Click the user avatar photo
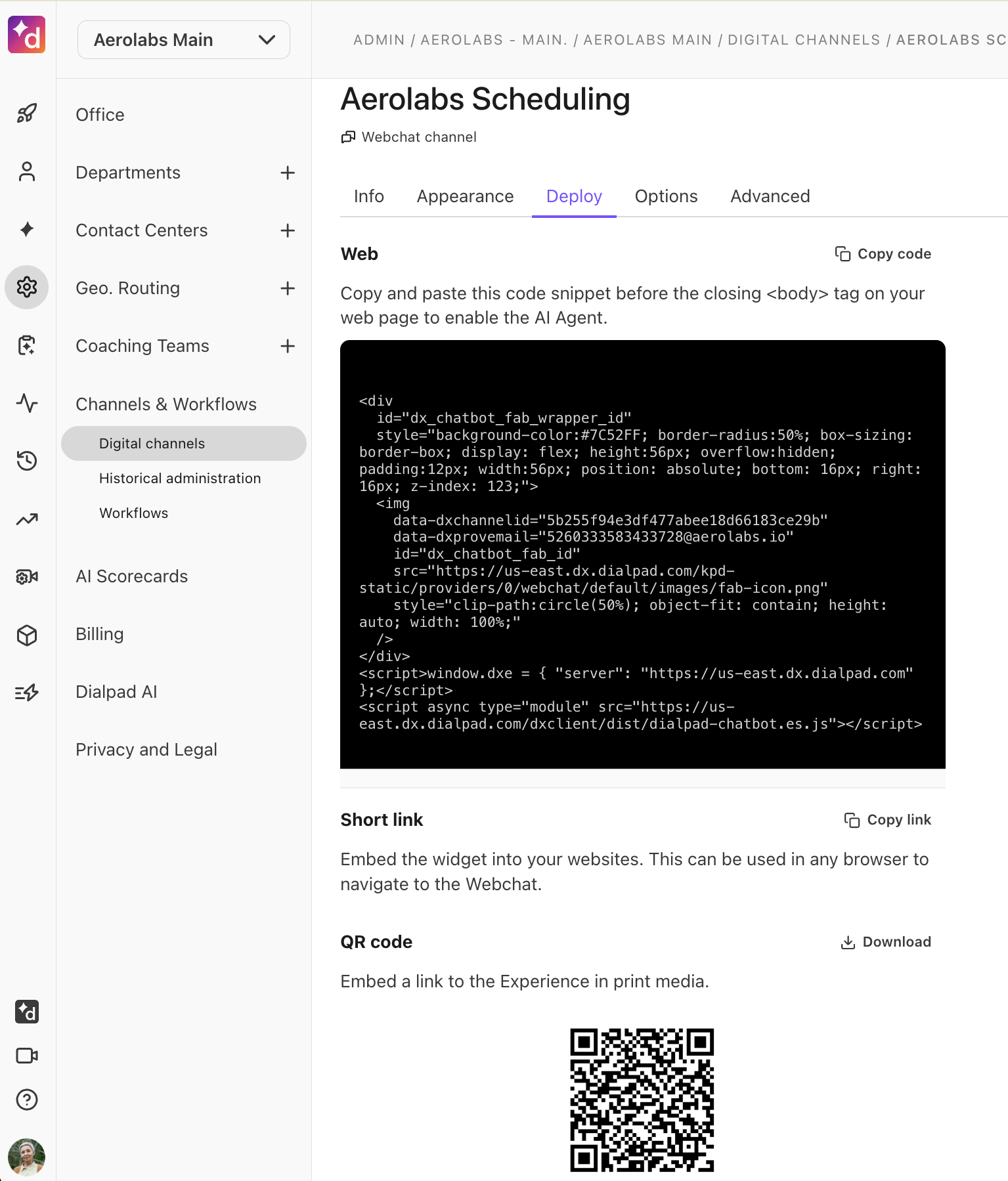 pyautogui.click(x=26, y=1157)
